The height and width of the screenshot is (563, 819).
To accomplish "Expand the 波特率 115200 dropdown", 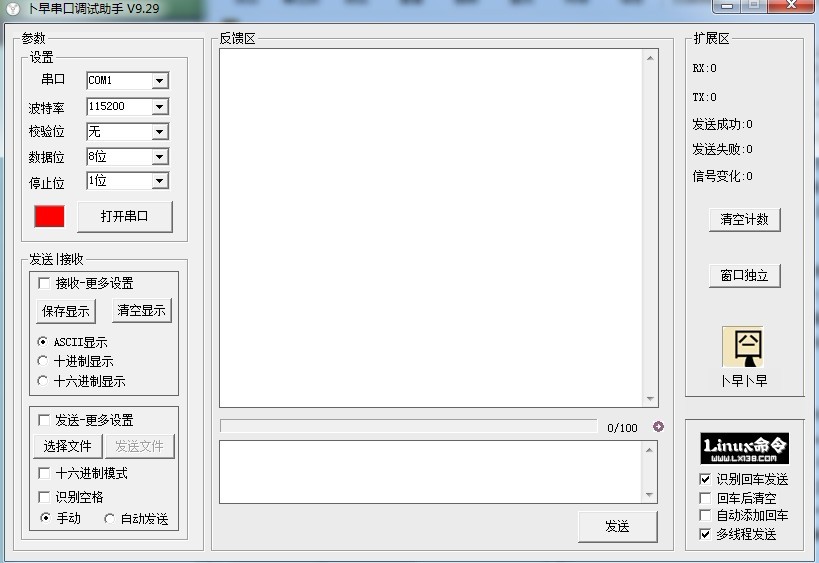I will coord(159,107).
